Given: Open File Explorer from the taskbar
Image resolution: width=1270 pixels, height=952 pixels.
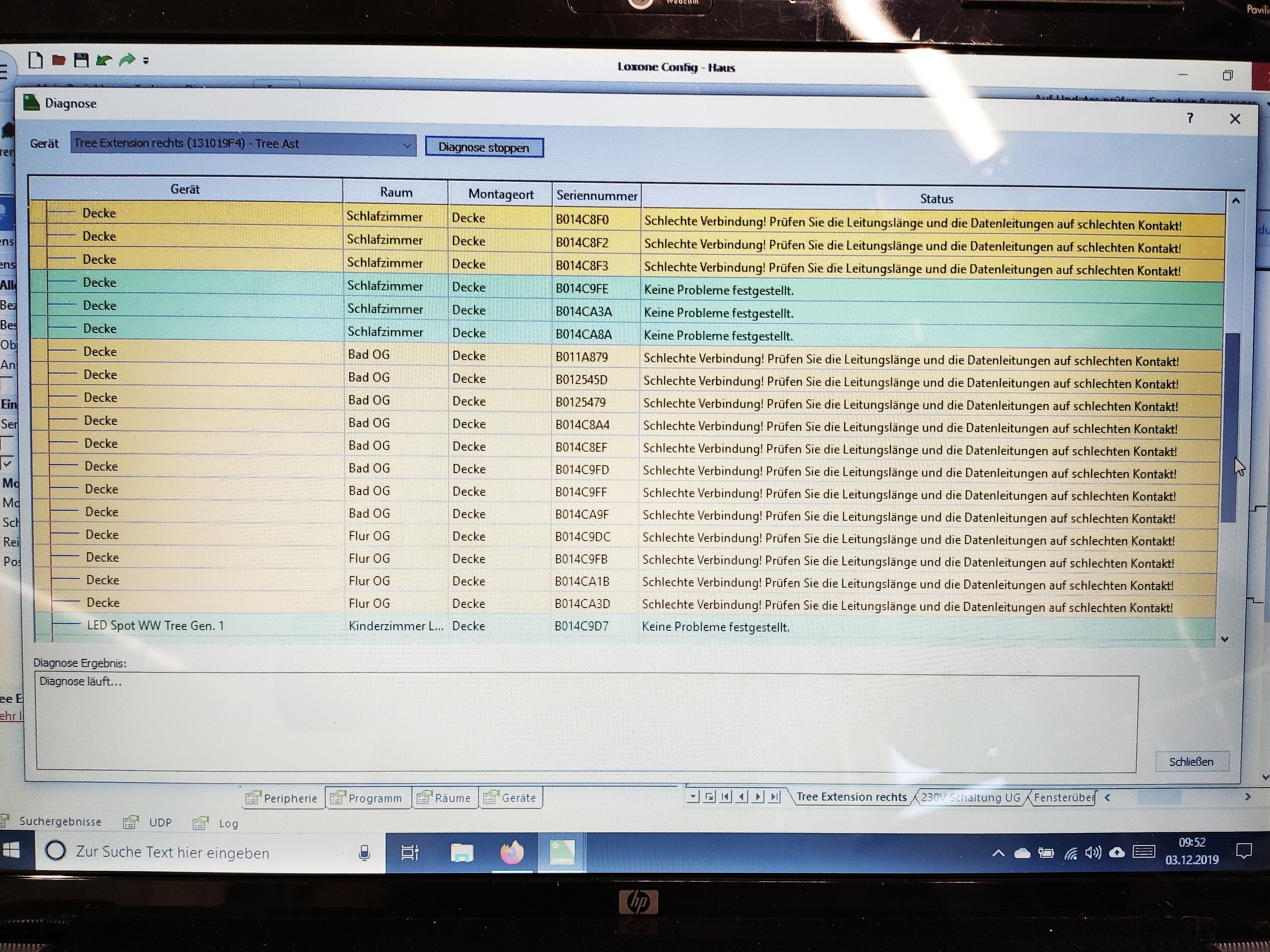Looking at the screenshot, I should 462,853.
